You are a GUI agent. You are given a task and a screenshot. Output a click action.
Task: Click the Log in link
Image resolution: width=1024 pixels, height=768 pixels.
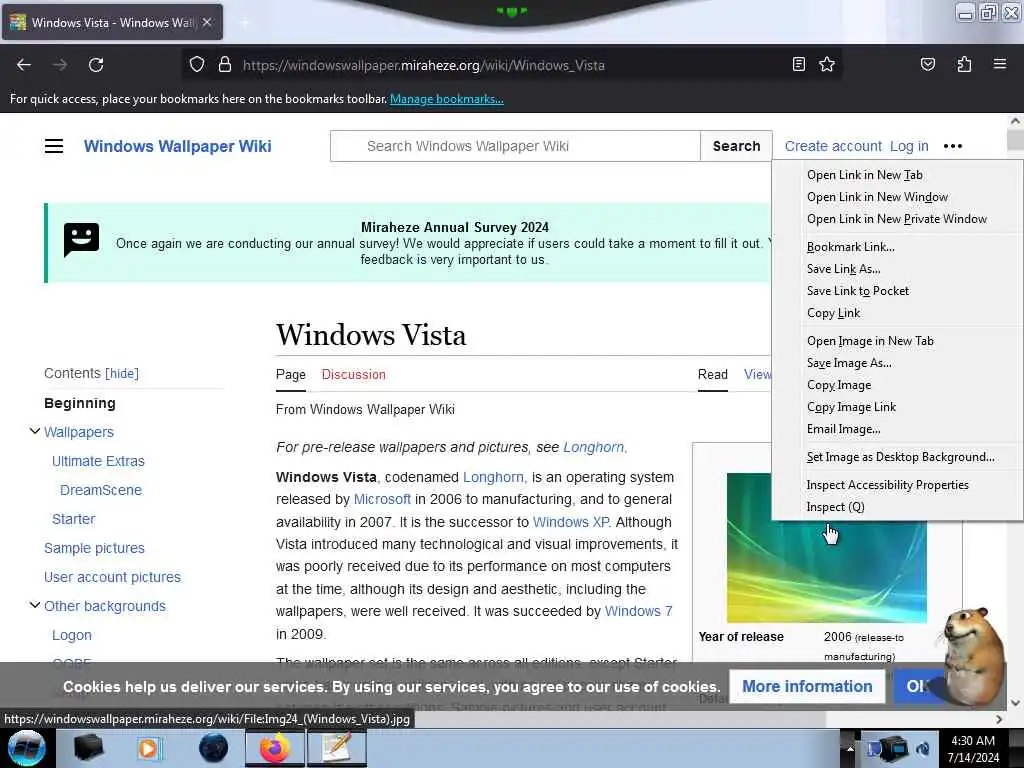click(x=909, y=146)
